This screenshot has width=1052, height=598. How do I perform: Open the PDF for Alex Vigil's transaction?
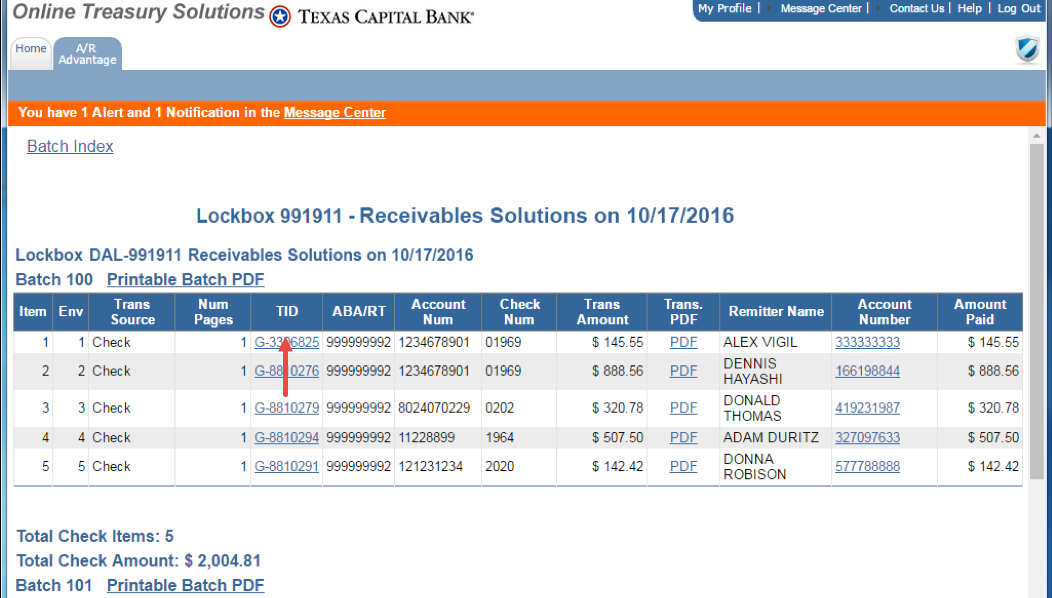click(x=683, y=343)
